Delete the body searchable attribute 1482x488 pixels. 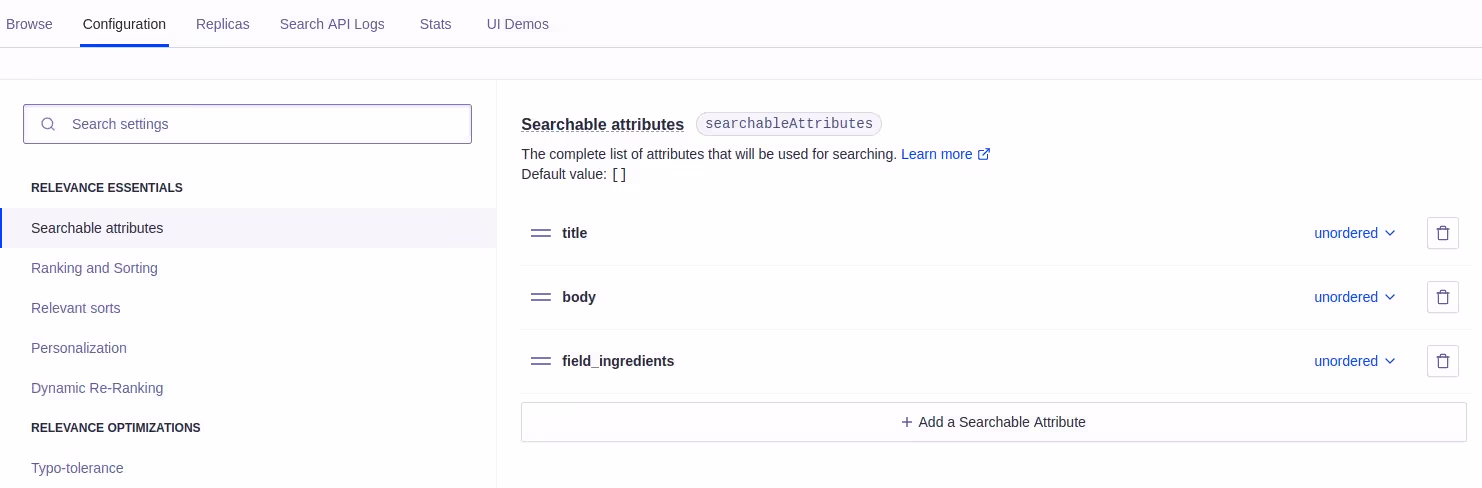[1442, 297]
